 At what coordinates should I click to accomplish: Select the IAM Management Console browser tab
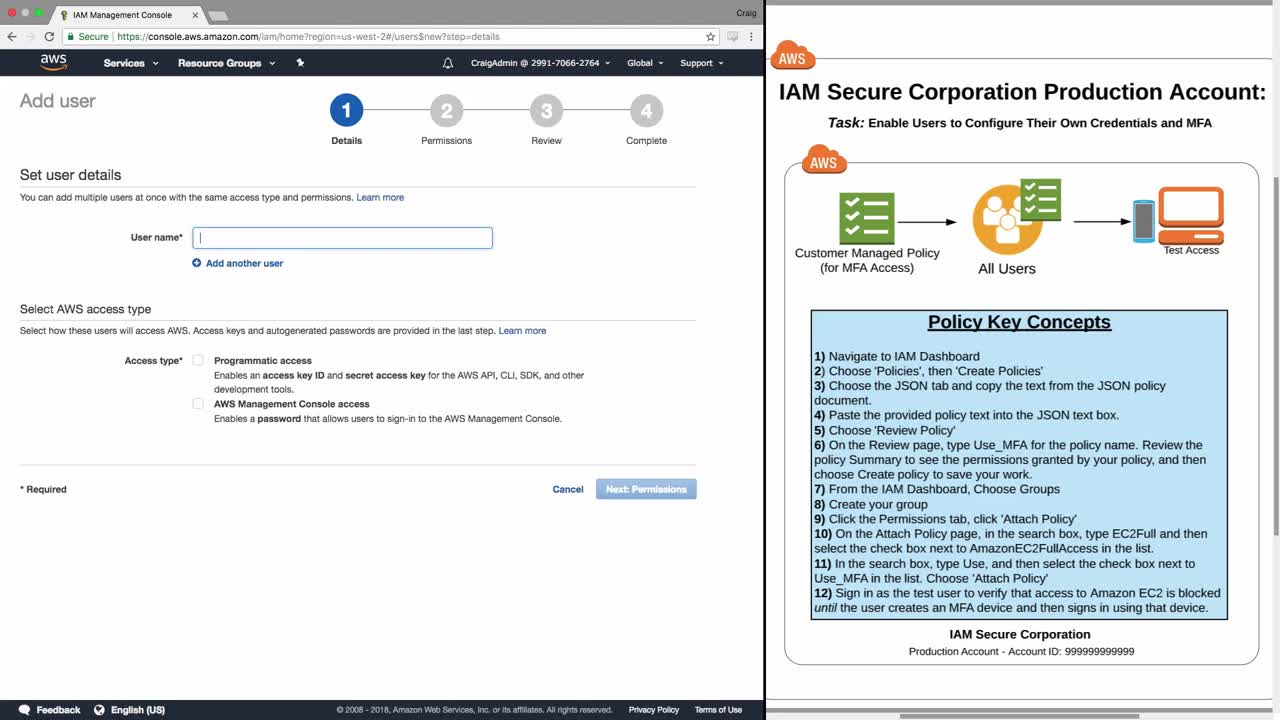click(x=128, y=15)
